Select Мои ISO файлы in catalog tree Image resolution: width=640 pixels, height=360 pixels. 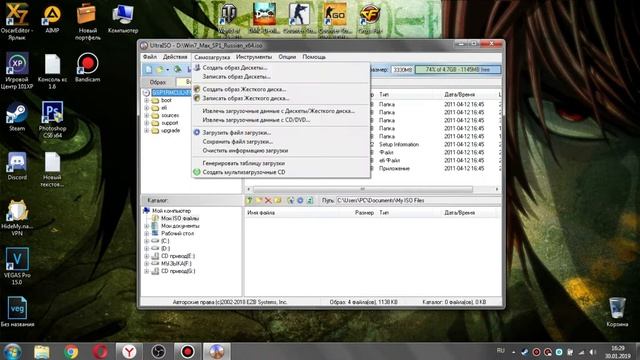click(180, 218)
